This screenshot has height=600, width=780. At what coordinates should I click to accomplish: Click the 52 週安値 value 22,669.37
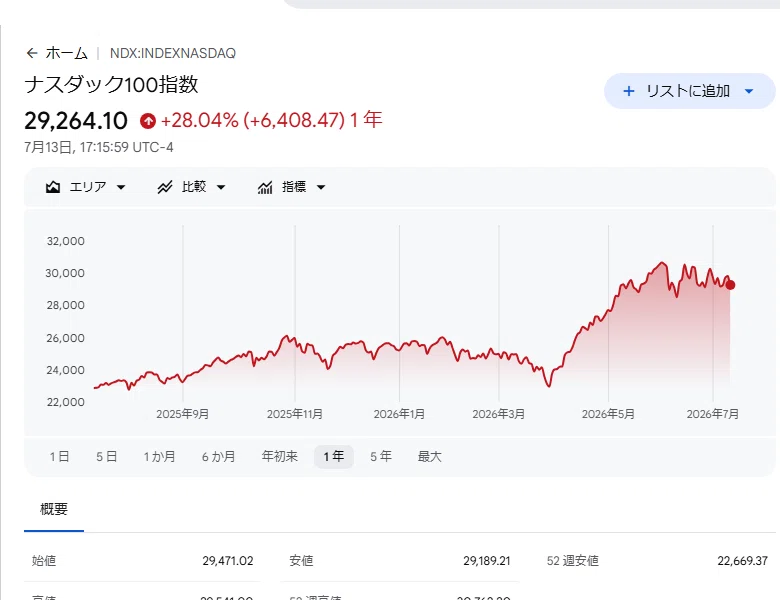(x=742, y=561)
